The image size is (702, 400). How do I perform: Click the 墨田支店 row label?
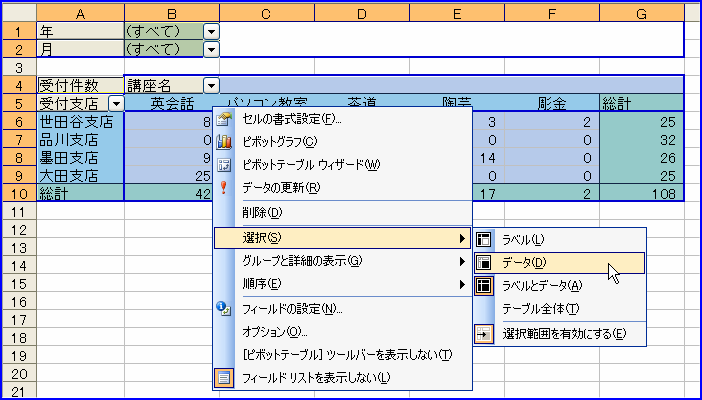81,158
